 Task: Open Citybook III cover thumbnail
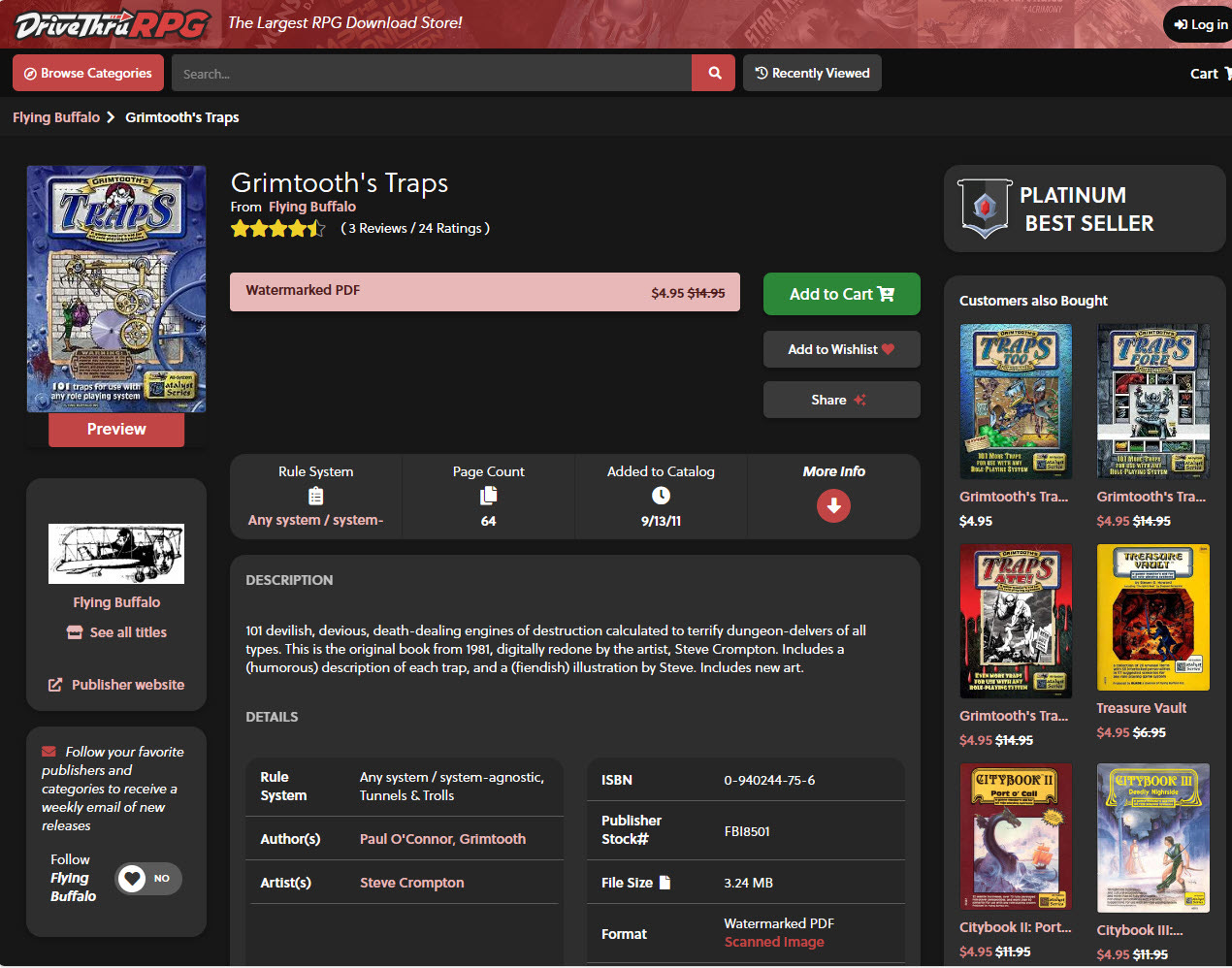coord(1153,838)
